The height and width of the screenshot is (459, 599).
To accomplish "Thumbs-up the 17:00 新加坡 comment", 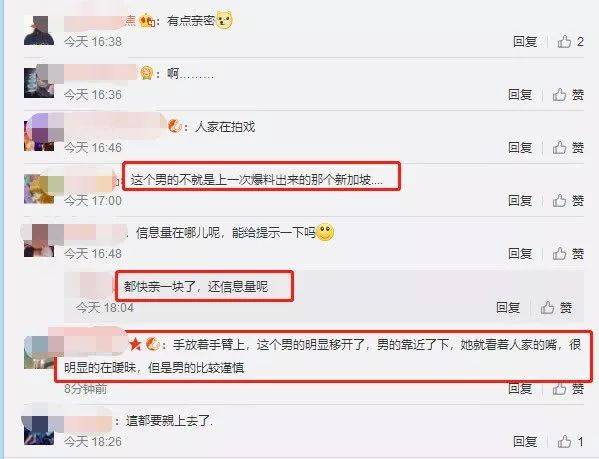I will tap(568, 200).
